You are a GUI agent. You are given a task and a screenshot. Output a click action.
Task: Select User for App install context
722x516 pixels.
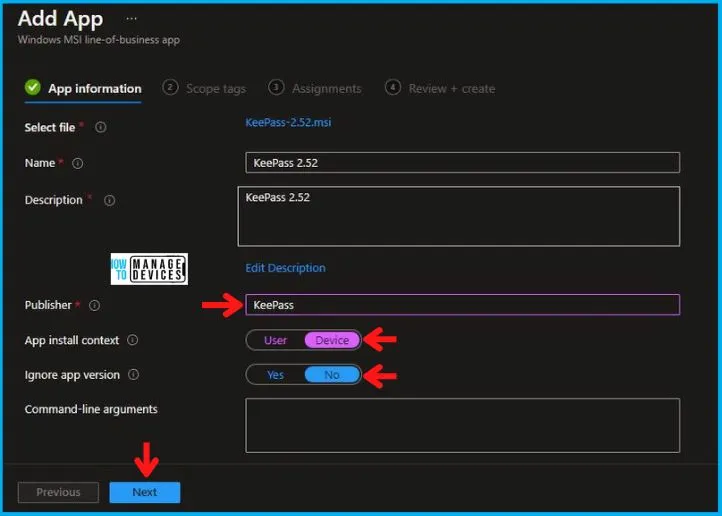[x=275, y=340]
